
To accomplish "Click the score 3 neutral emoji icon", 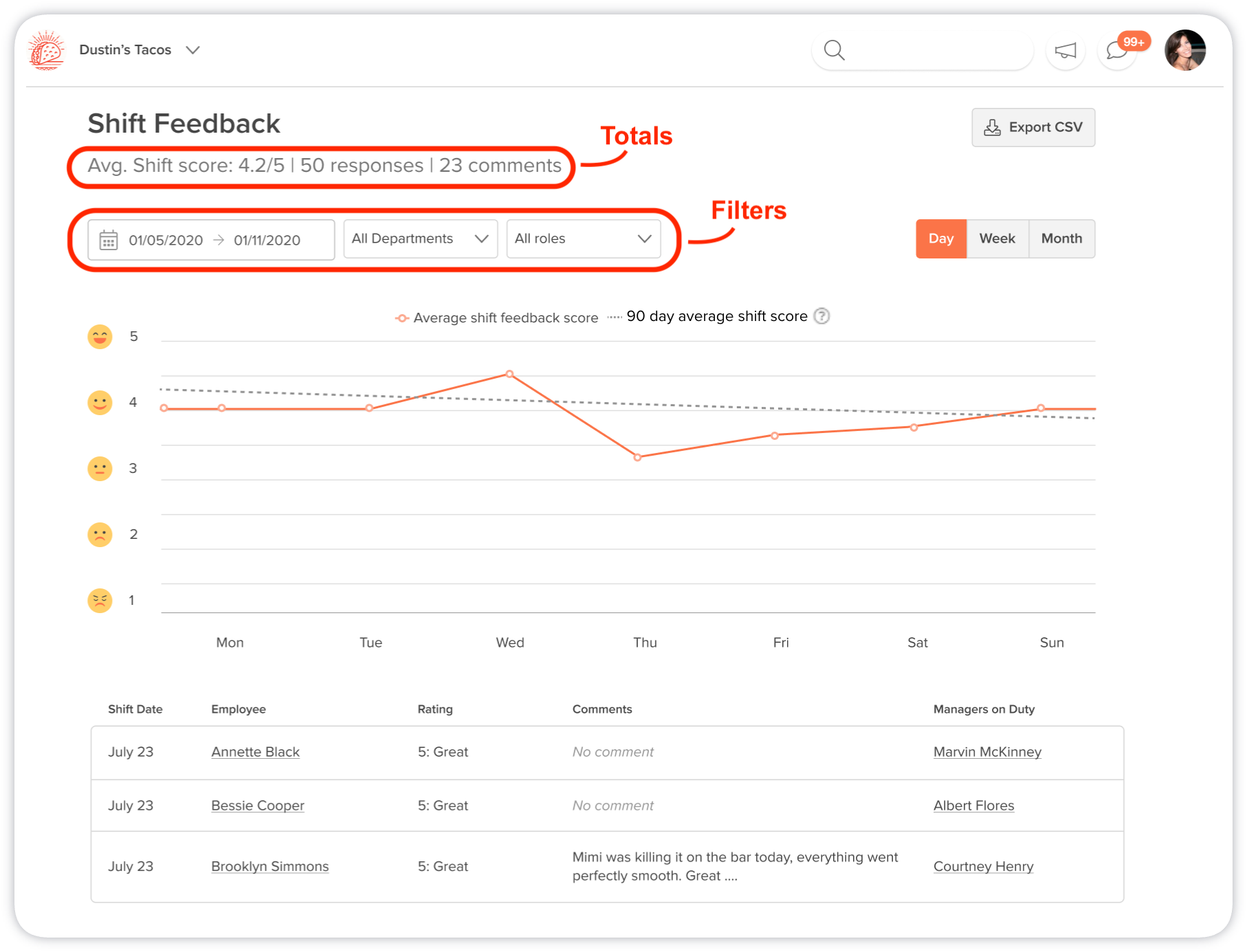I will tap(100, 468).
